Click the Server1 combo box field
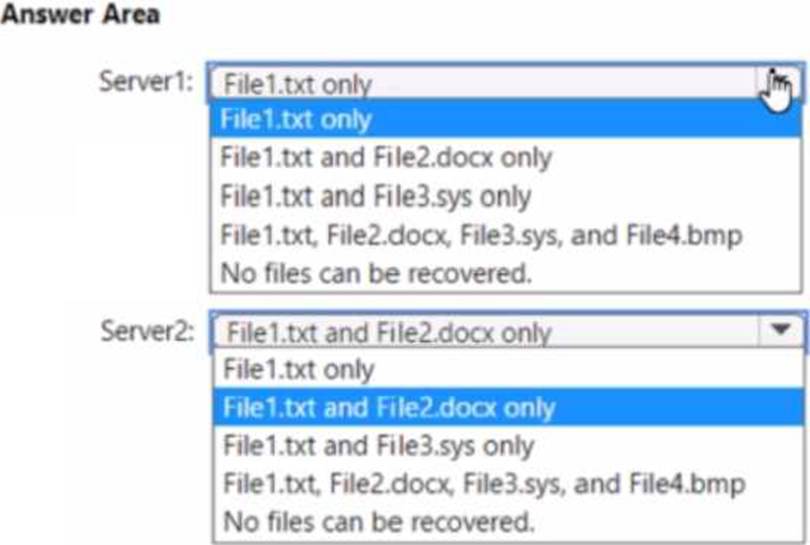 506,83
